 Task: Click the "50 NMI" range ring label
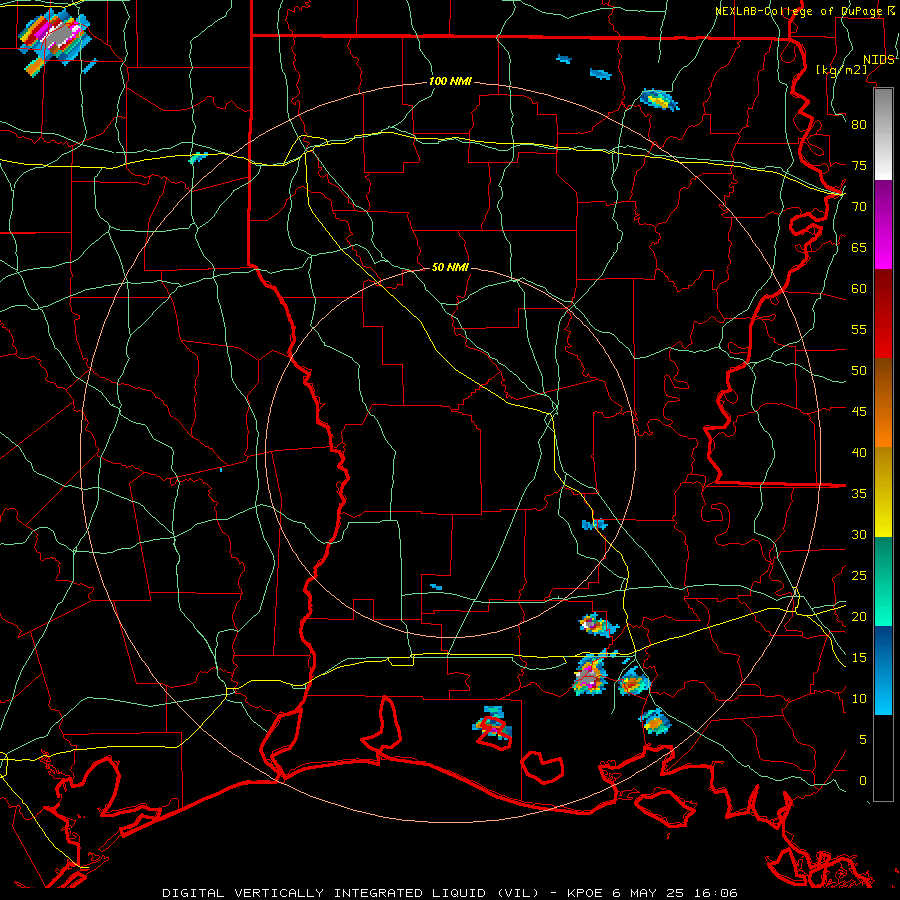click(450, 267)
